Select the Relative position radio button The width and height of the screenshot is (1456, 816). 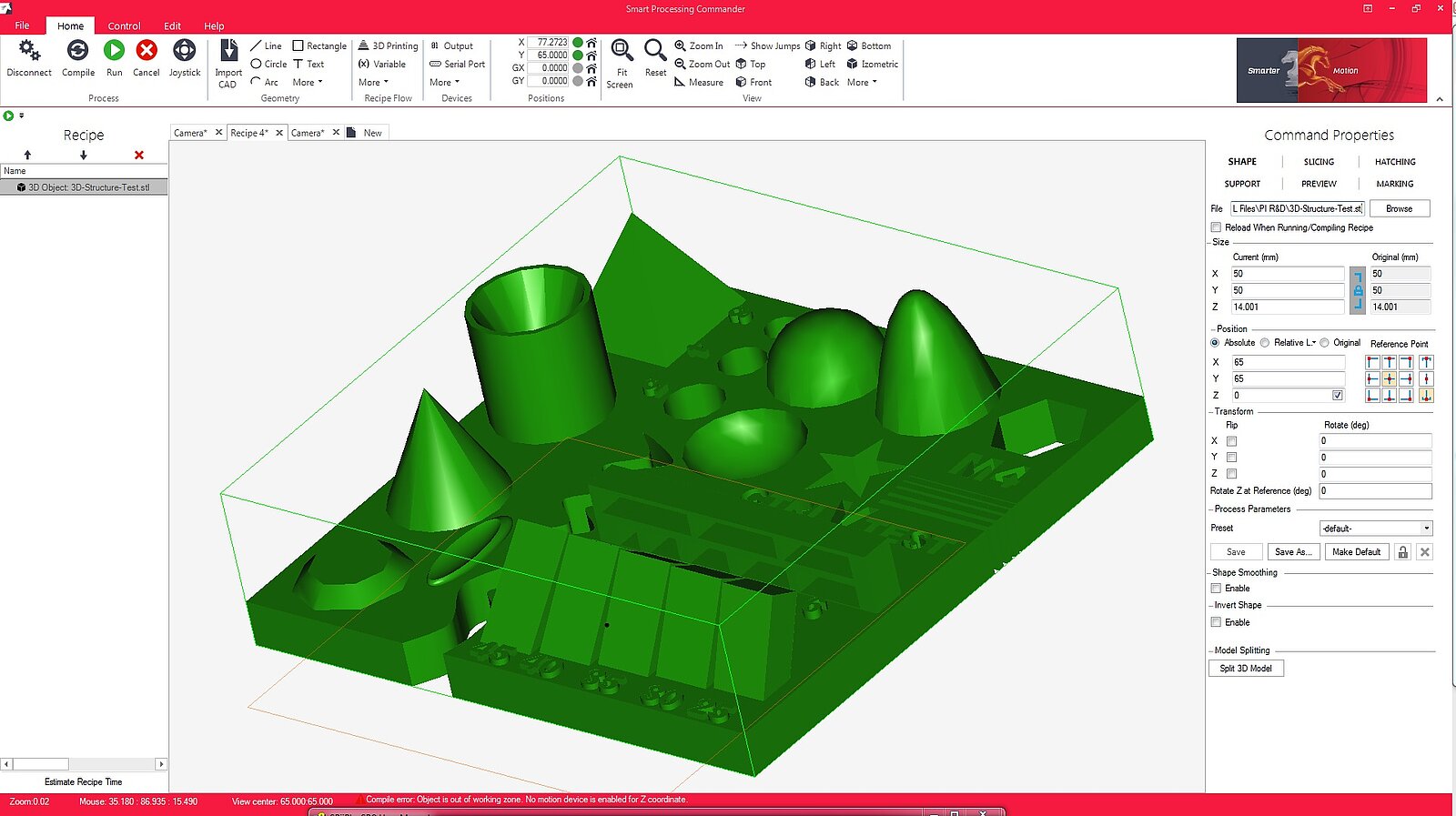click(x=1265, y=343)
